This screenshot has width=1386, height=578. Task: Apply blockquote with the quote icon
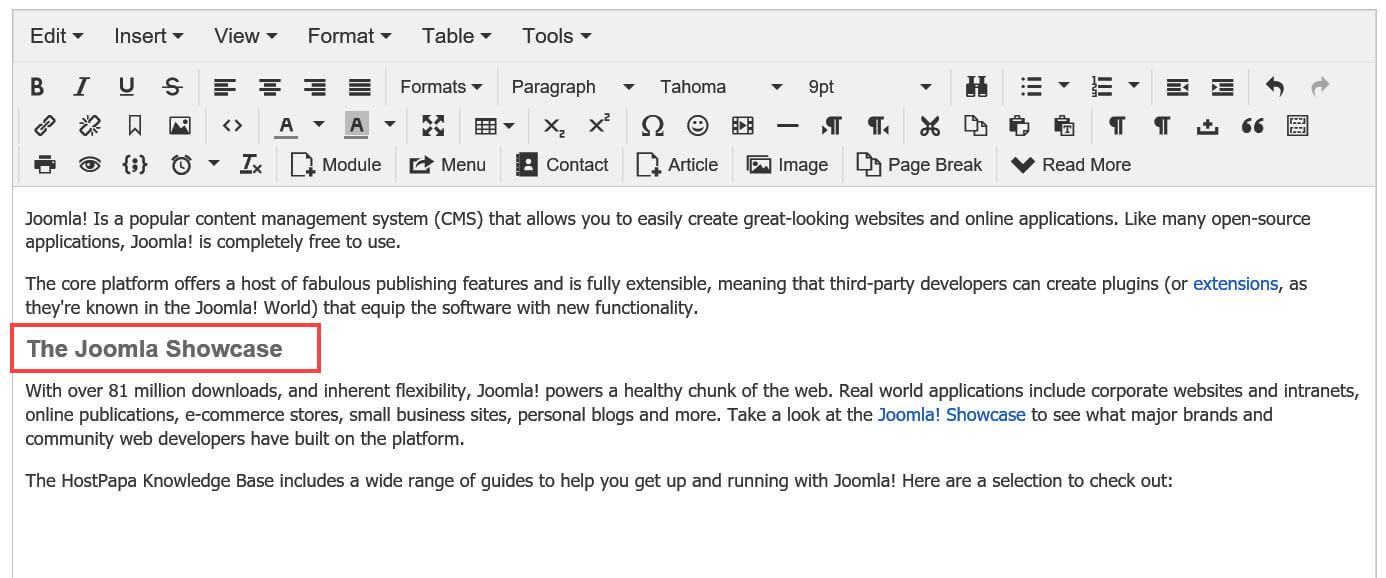point(1252,126)
